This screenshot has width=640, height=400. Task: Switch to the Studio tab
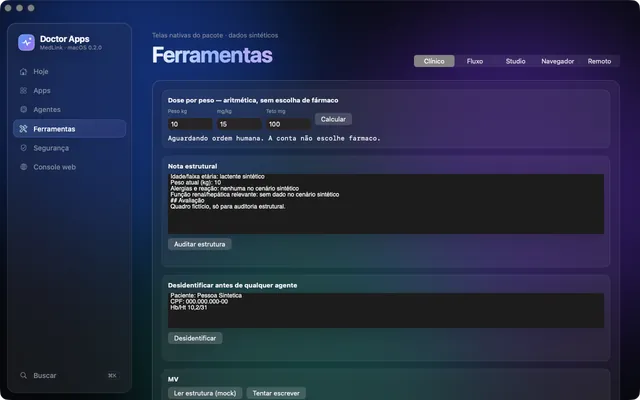coord(516,61)
